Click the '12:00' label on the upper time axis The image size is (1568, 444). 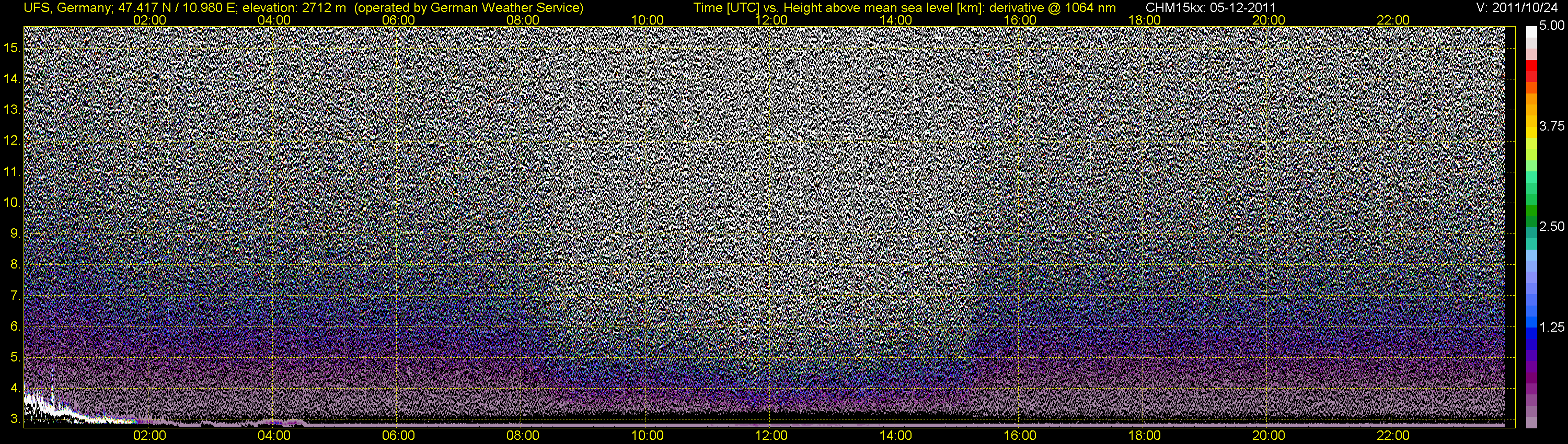pyautogui.click(x=771, y=20)
